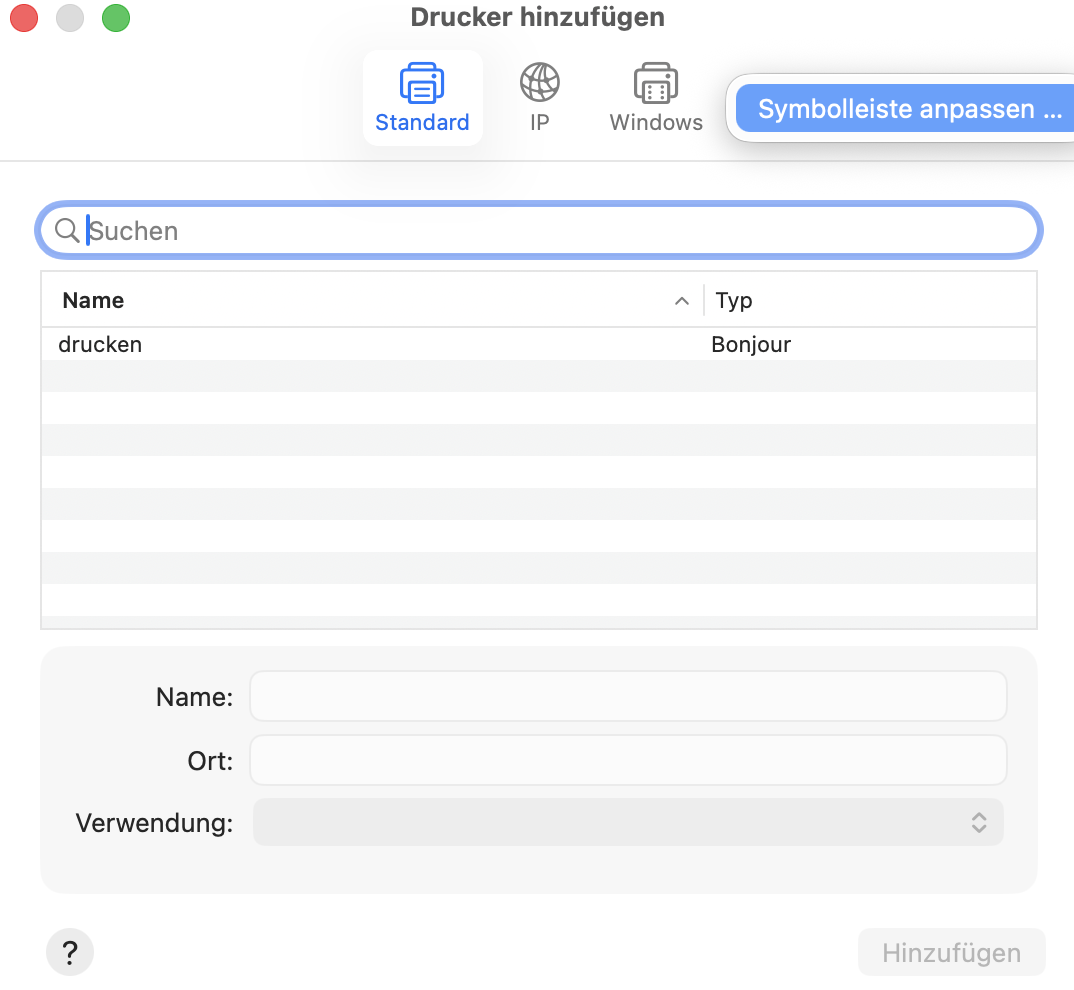The width and height of the screenshot is (1074, 990).
Task: Switch to the IP globe icon
Action: pos(539,83)
